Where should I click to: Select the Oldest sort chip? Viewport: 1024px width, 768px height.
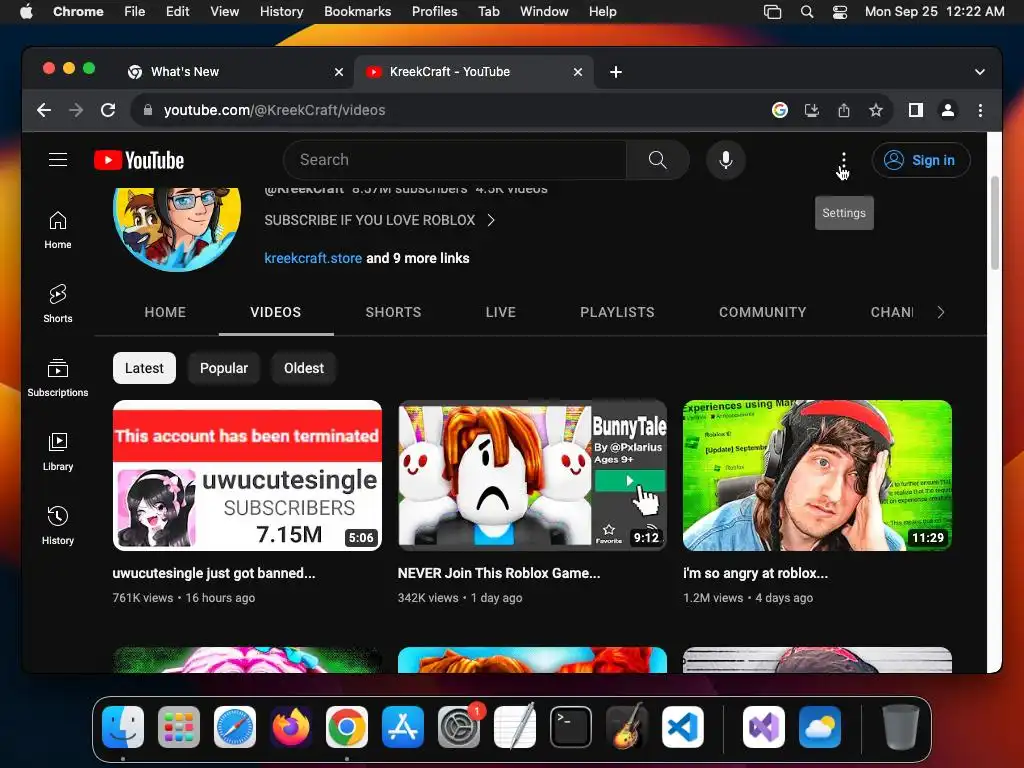(x=304, y=368)
